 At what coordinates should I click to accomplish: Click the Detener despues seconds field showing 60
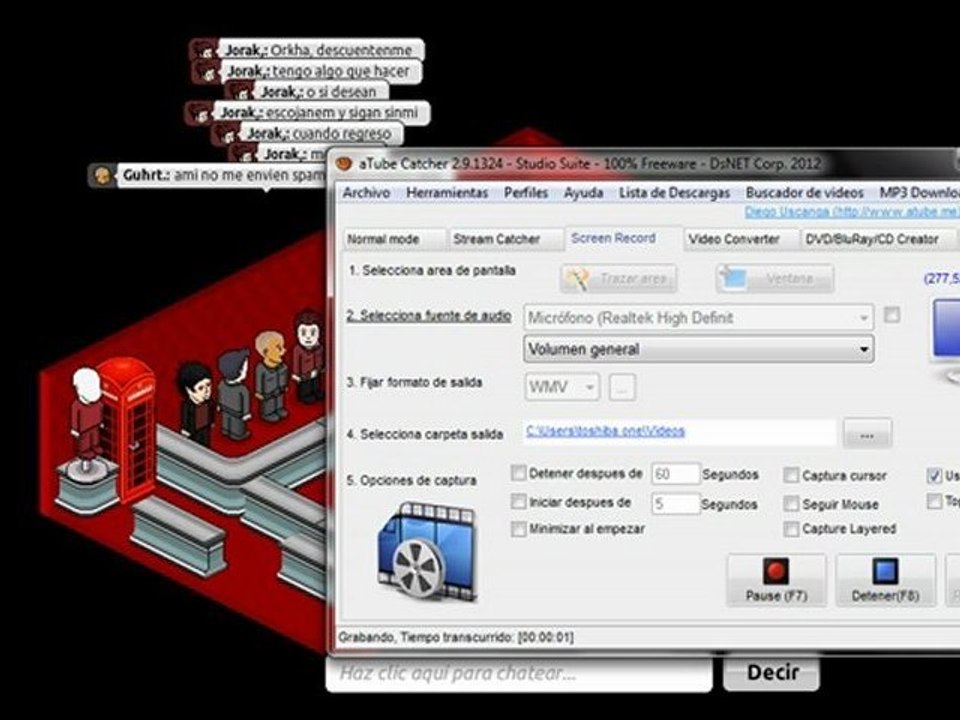tap(675, 474)
